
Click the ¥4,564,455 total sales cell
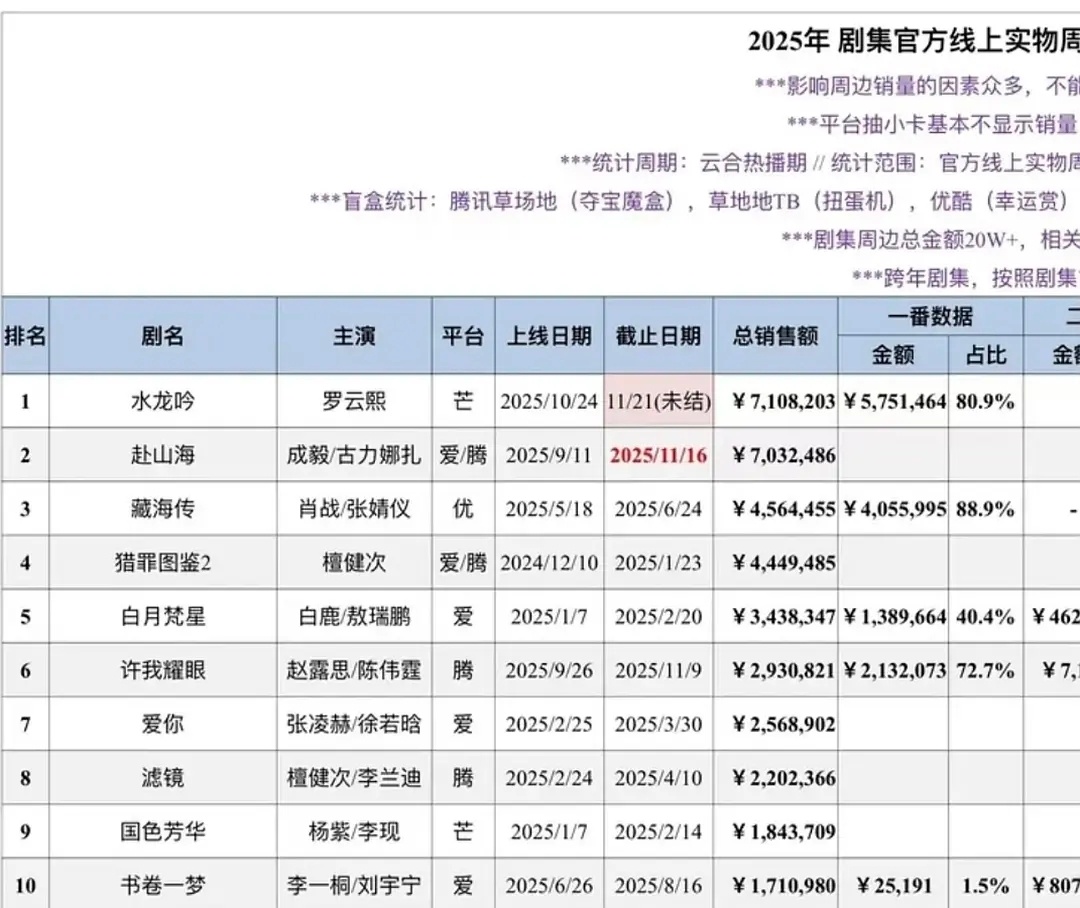(x=776, y=508)
